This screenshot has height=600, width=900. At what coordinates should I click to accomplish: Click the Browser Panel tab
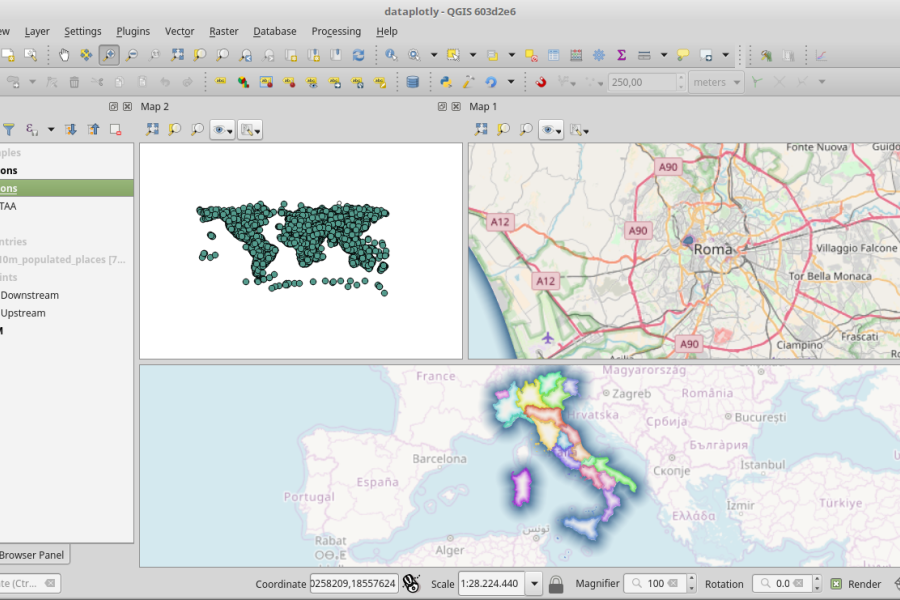(31, 555)
